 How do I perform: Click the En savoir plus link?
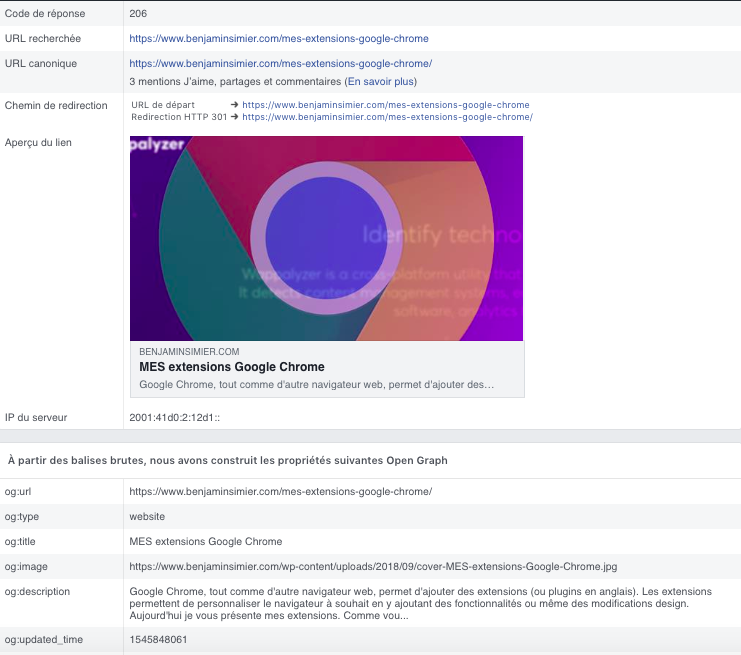381,82
